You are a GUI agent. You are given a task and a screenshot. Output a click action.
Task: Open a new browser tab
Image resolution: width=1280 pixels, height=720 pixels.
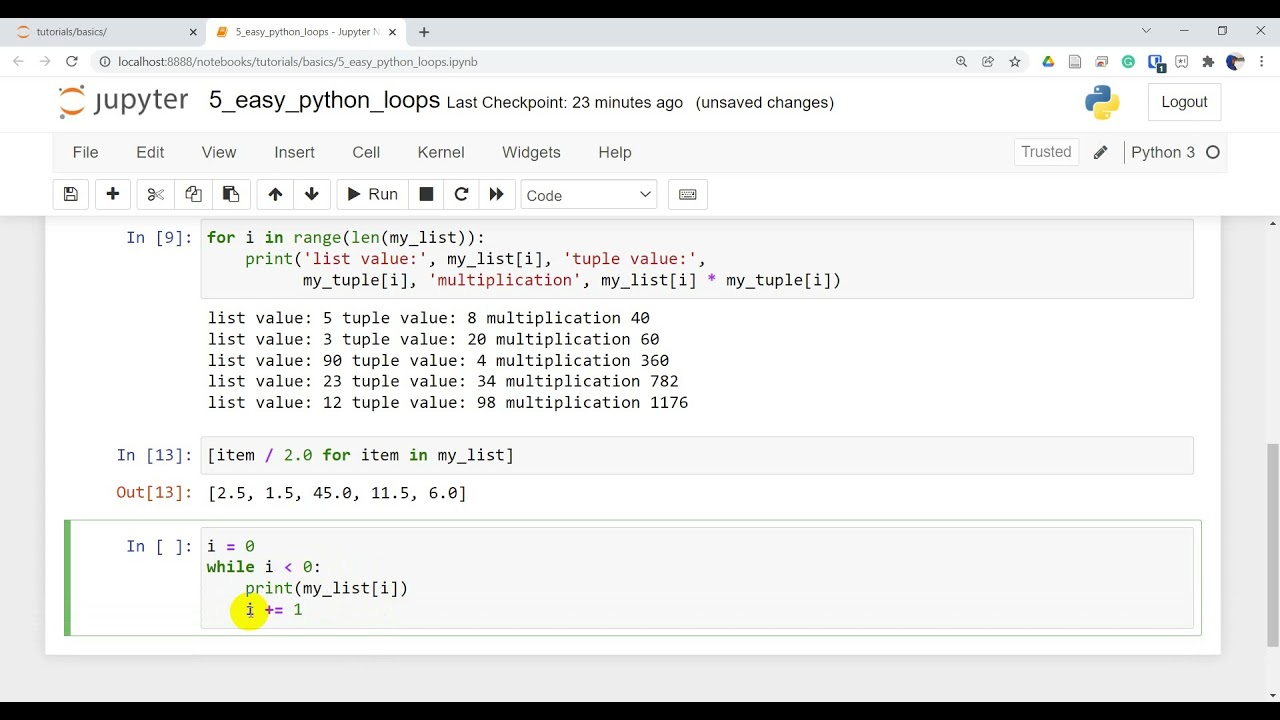tap(424, 32)
